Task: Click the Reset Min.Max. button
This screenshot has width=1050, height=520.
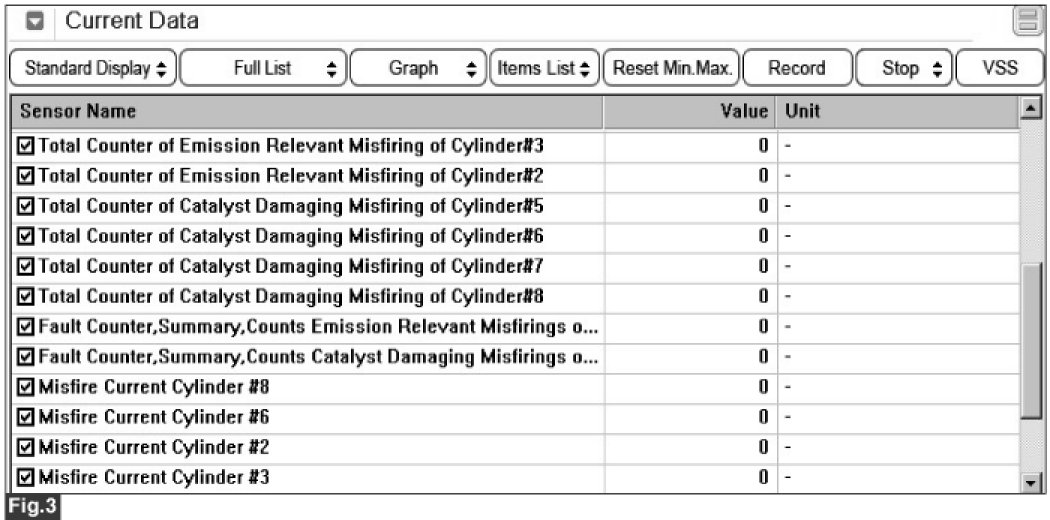Action: 672,69
